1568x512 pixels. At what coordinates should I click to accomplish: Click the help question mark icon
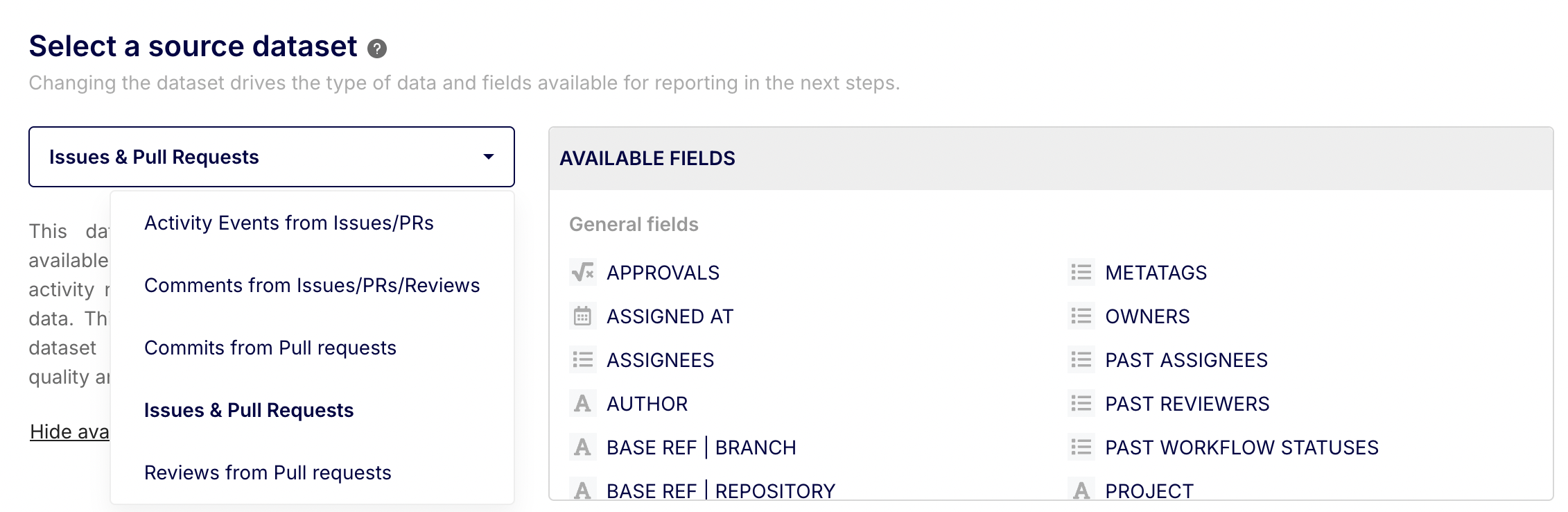(x=377, y=49)
